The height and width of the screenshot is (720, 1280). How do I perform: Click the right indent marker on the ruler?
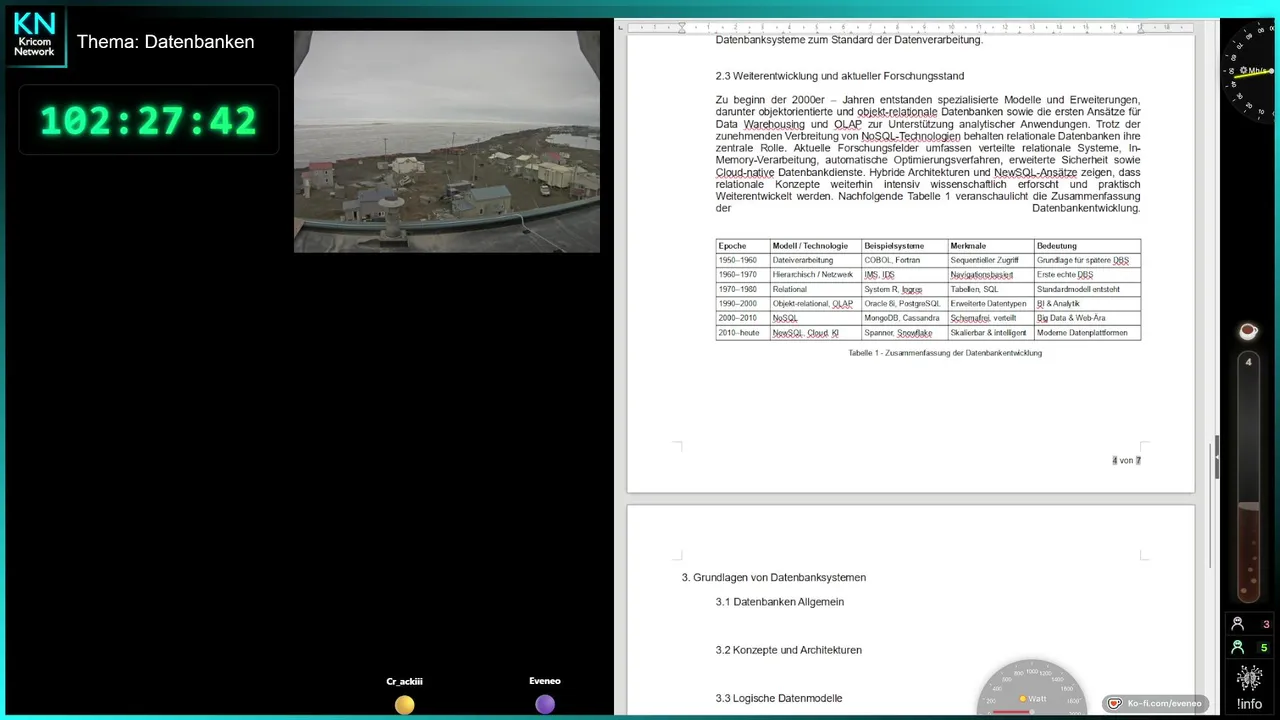tap(1140, 29)
